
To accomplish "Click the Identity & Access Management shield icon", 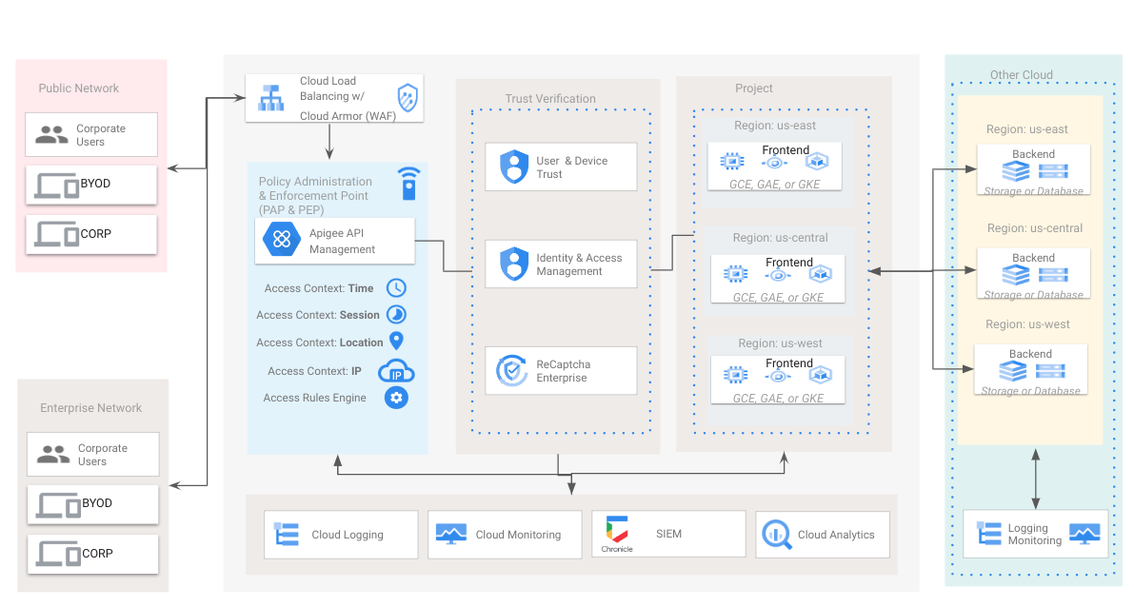I will click(514, 264).
